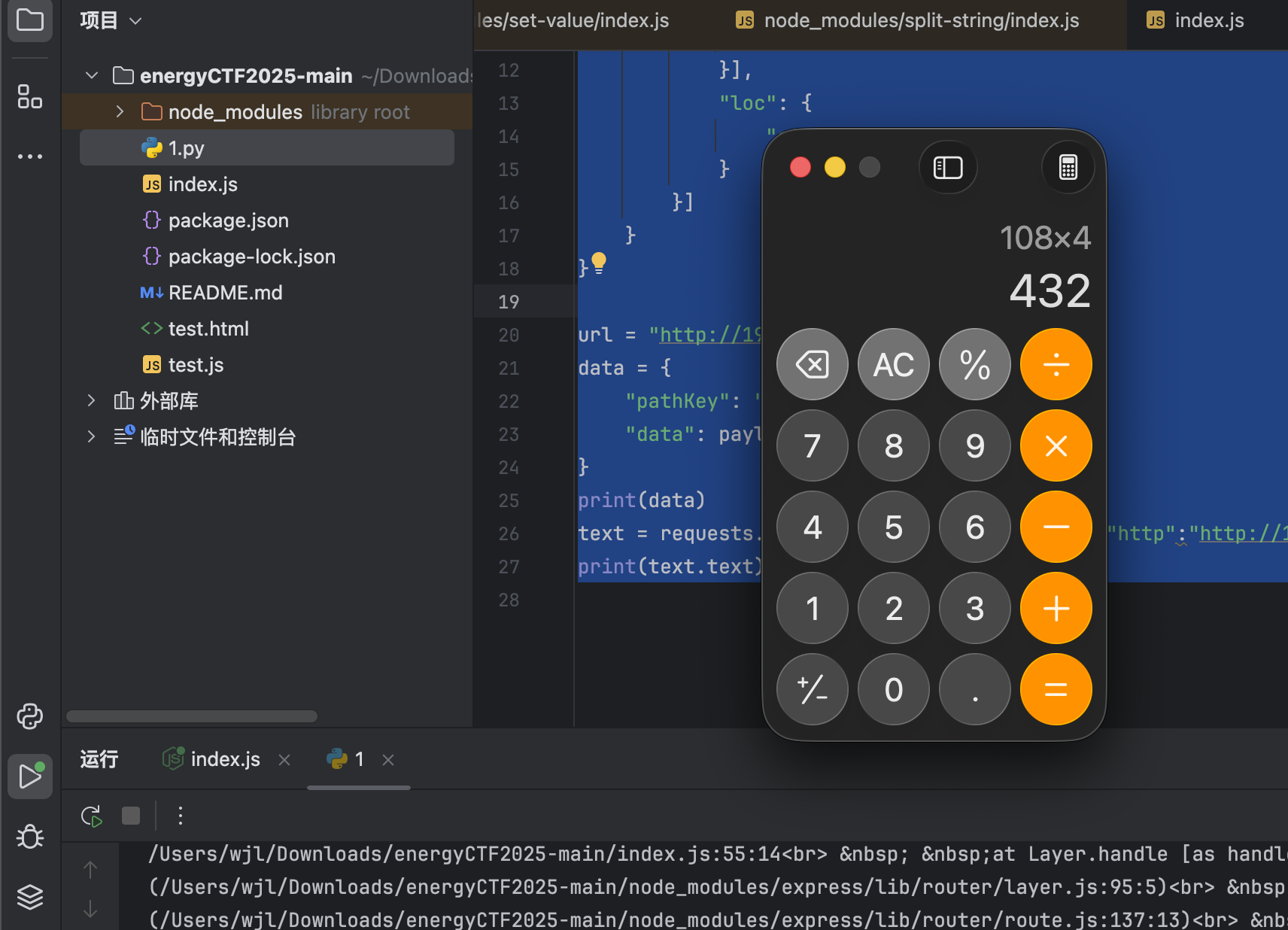The image size is (1288, 930).
Task: Open the Debug tool window bug icon
Action: 30,837
